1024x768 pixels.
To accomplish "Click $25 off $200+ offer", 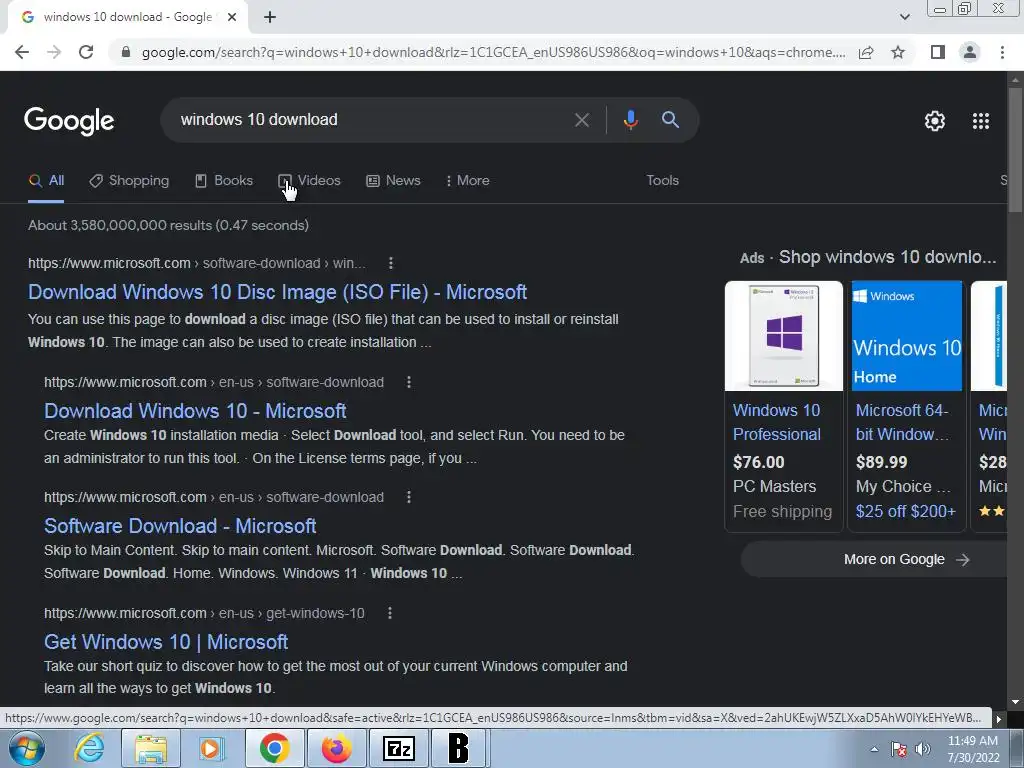I will pos(905,511).
